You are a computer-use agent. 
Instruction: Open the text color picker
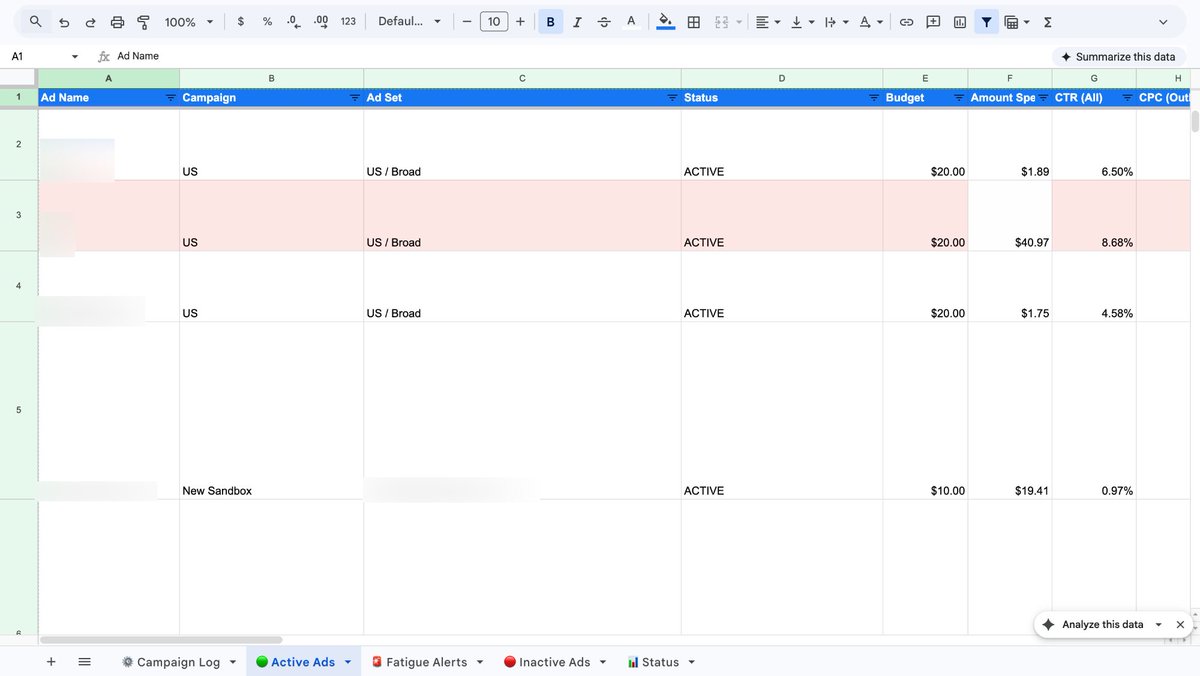click(631, 21)
